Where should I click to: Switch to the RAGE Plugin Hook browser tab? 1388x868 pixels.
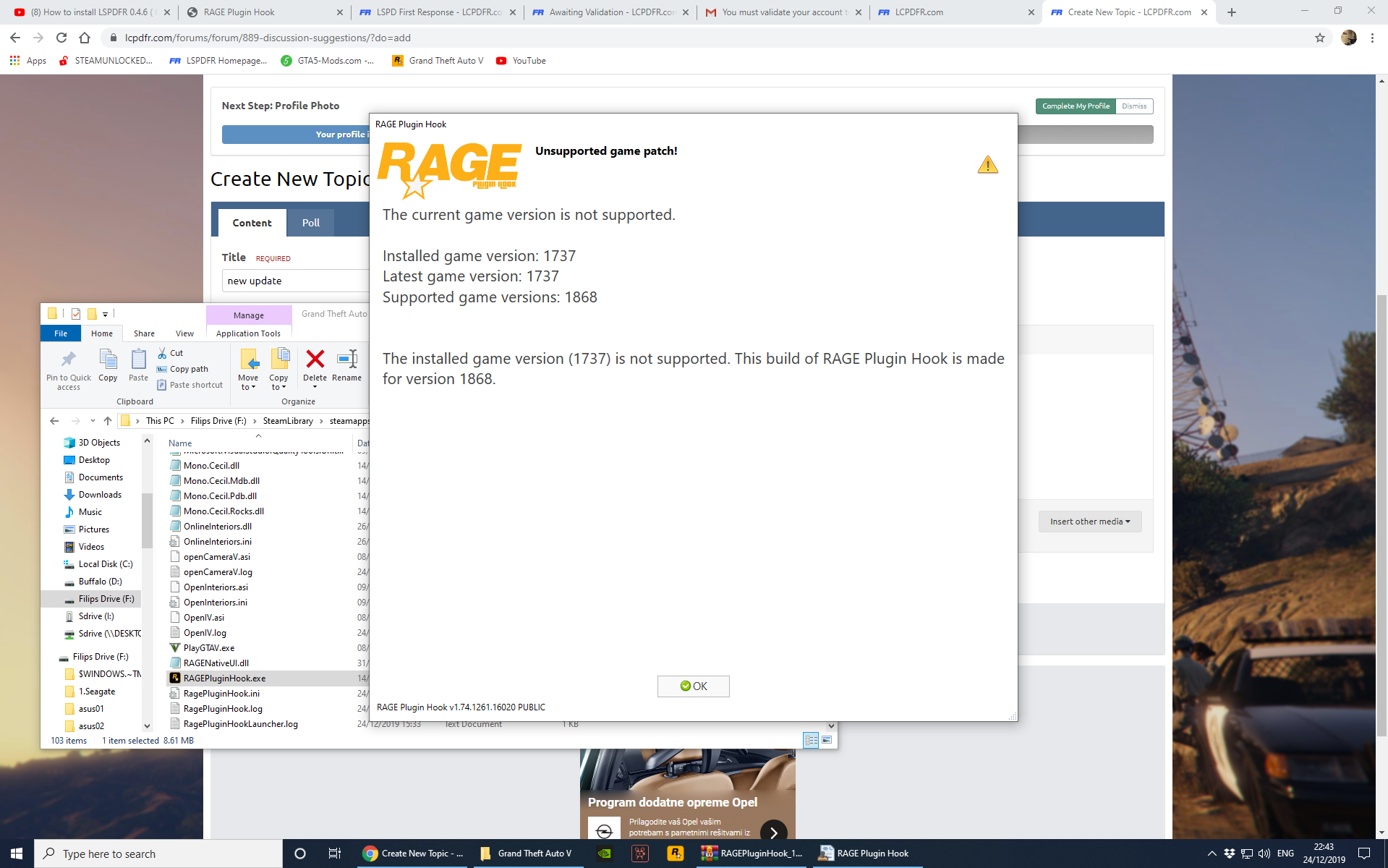coord(265,12)
